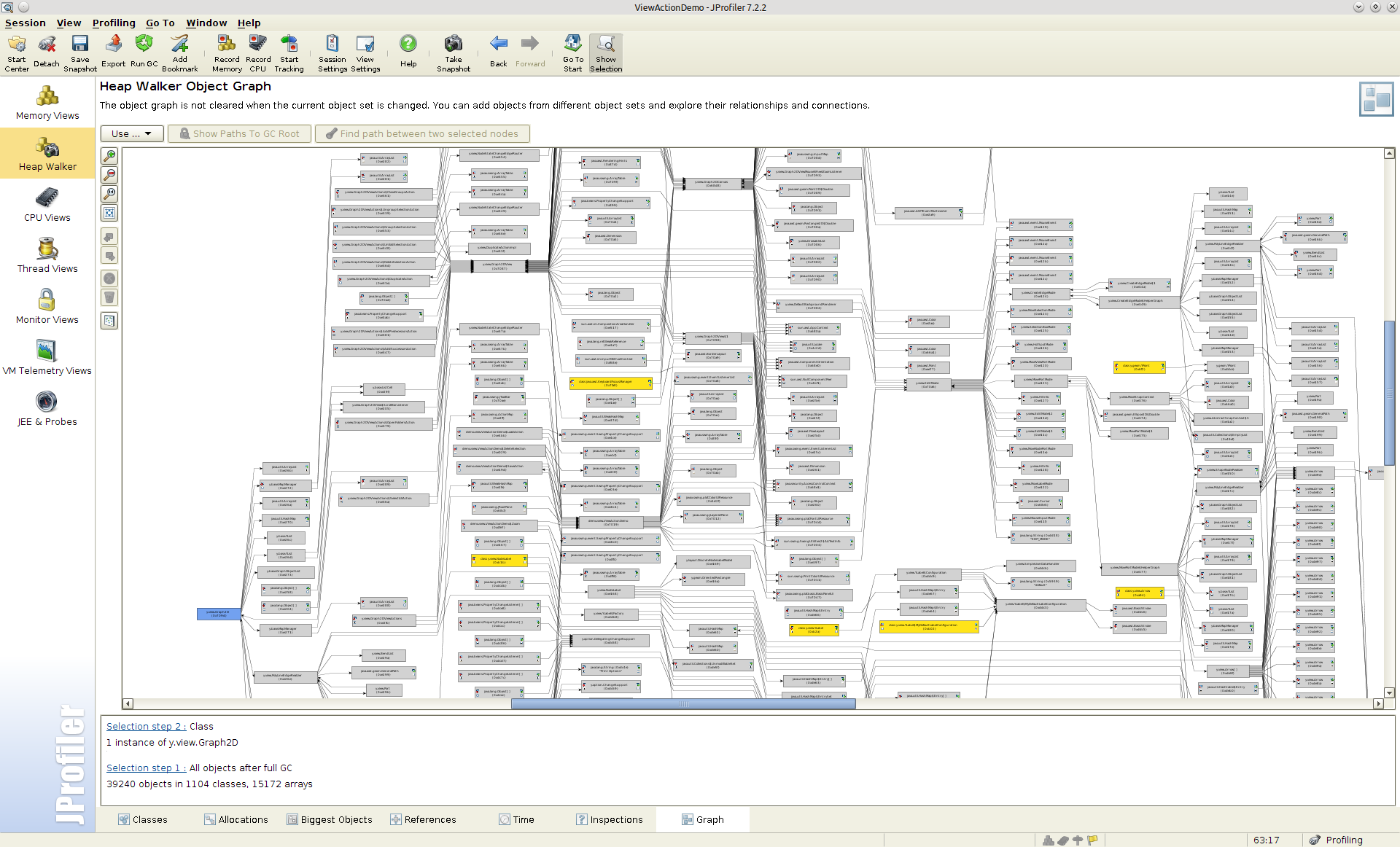Take a heap snapshot with camera icon
This screenshot has height=847, width=1400.
[453, 51]
